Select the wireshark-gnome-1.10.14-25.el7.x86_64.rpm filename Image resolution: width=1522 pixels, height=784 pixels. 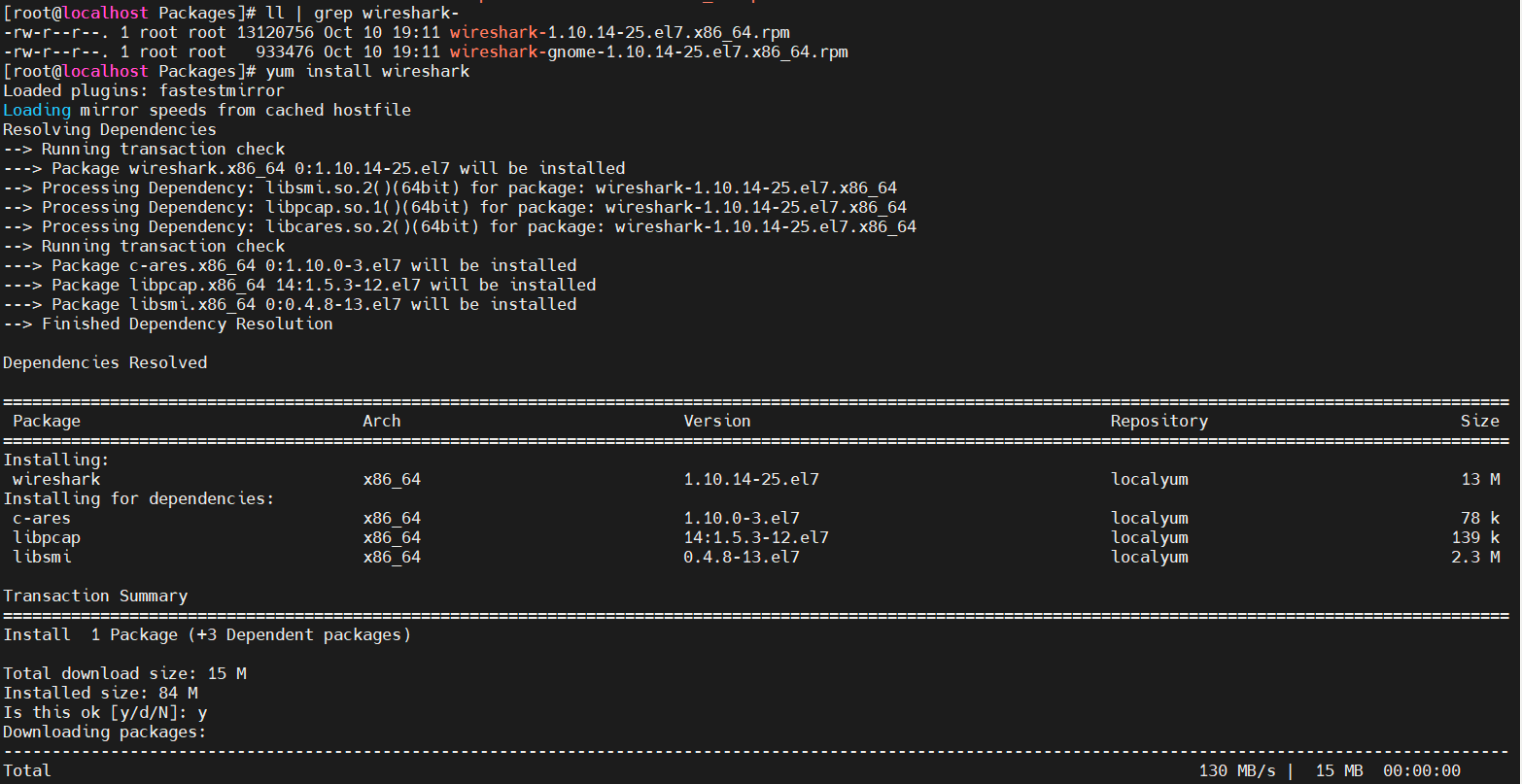(x=649, y=51)
